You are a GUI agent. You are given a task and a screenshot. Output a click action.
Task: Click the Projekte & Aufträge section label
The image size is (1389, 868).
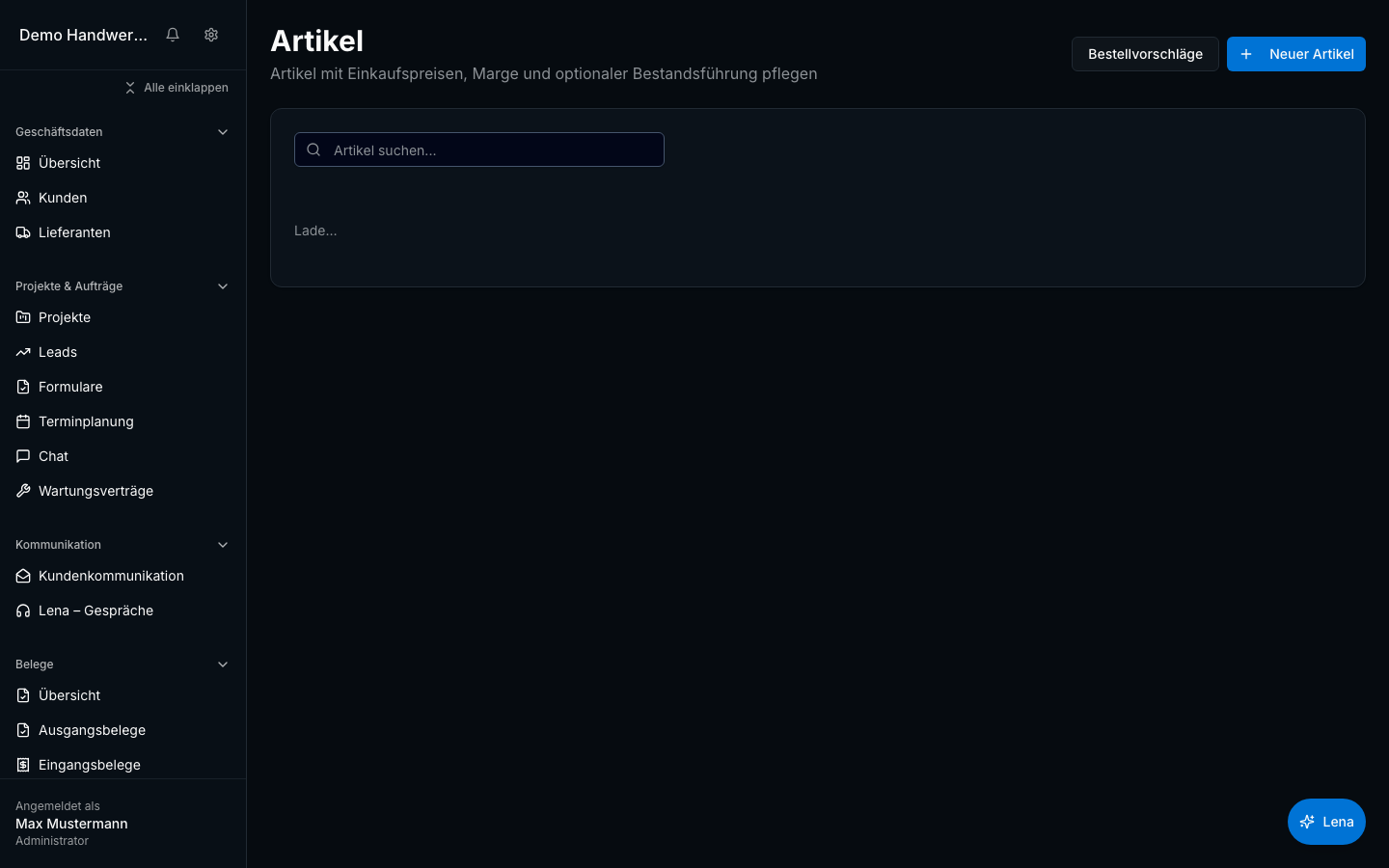(x=68, y=286)
